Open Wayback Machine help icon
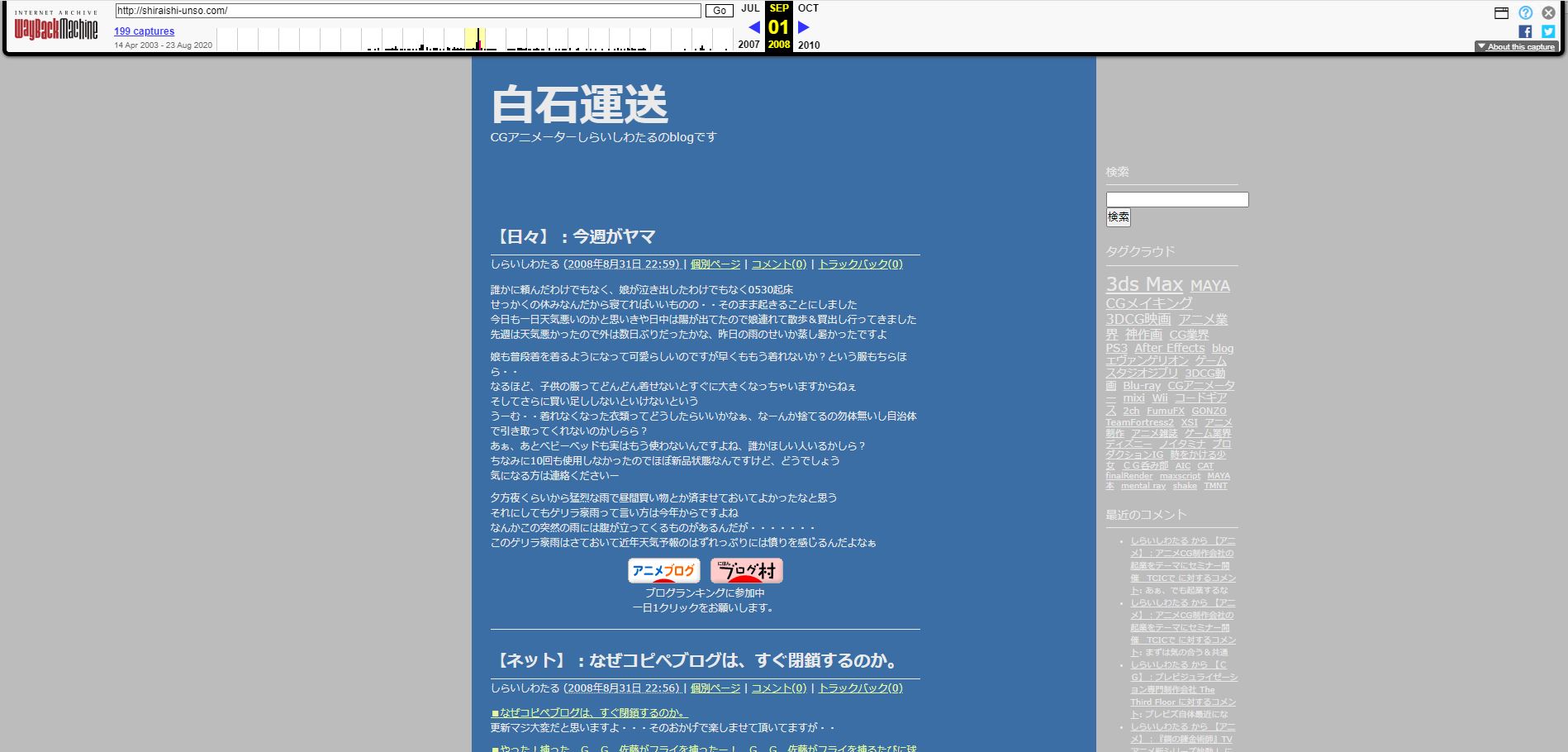 1525,12
